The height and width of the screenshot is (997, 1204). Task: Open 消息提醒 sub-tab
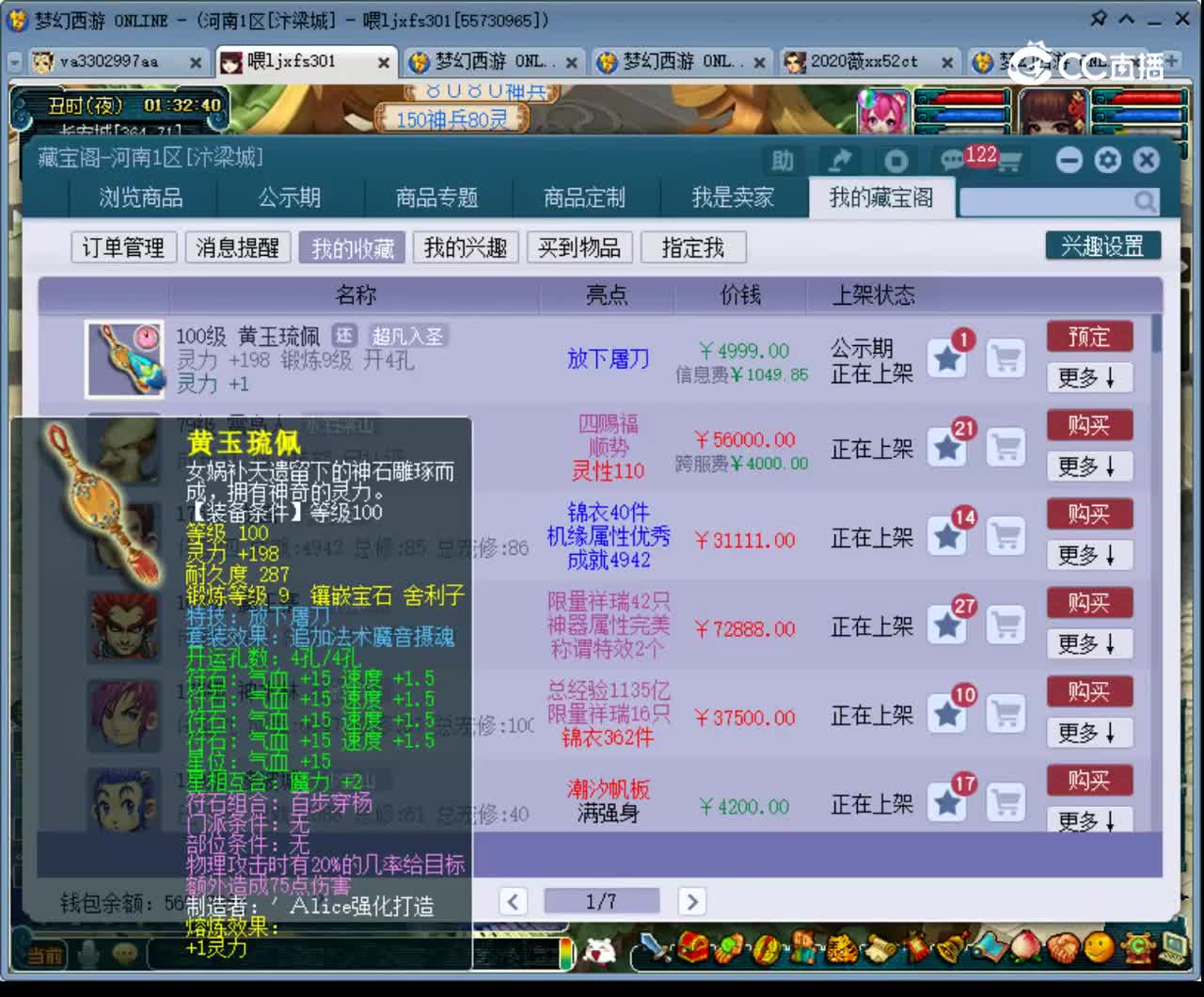[238, 247]
